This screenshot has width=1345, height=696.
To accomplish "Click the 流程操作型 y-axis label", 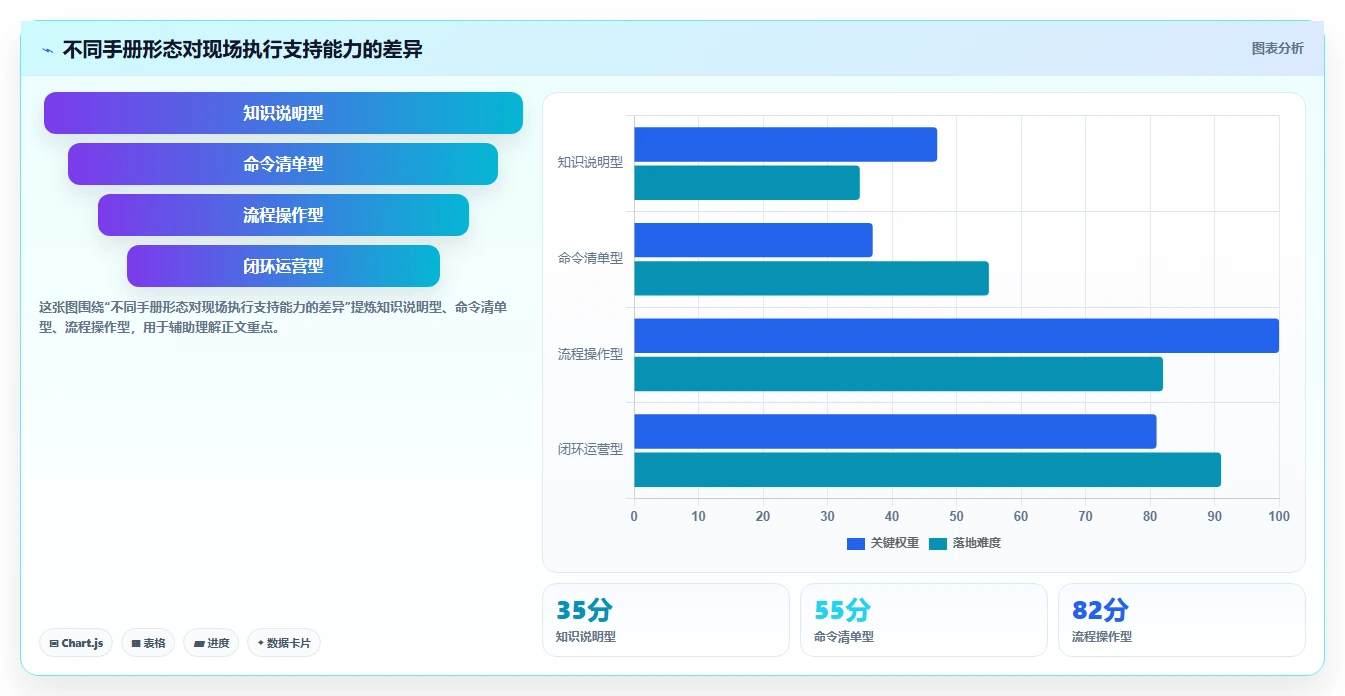I will tap(590, 354).
